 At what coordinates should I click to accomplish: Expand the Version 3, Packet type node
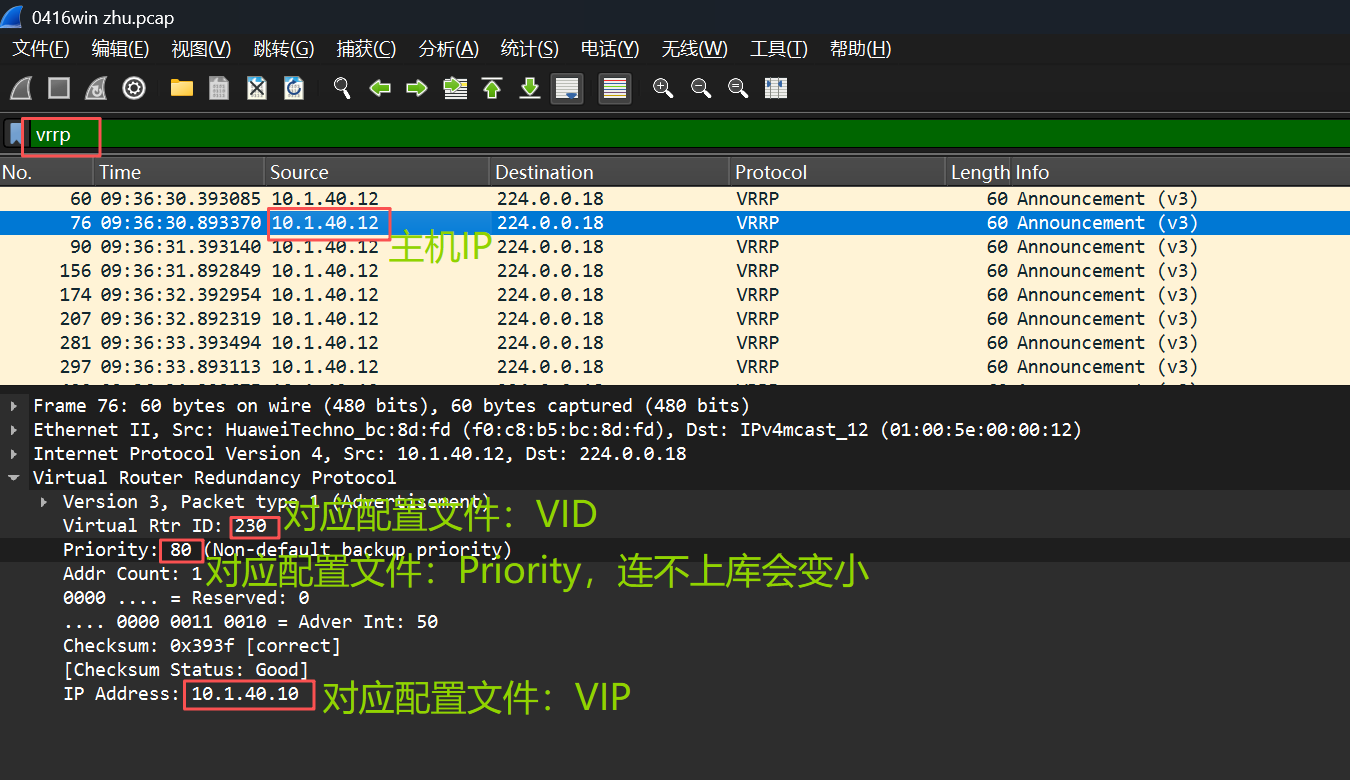[x=44, y=502]
